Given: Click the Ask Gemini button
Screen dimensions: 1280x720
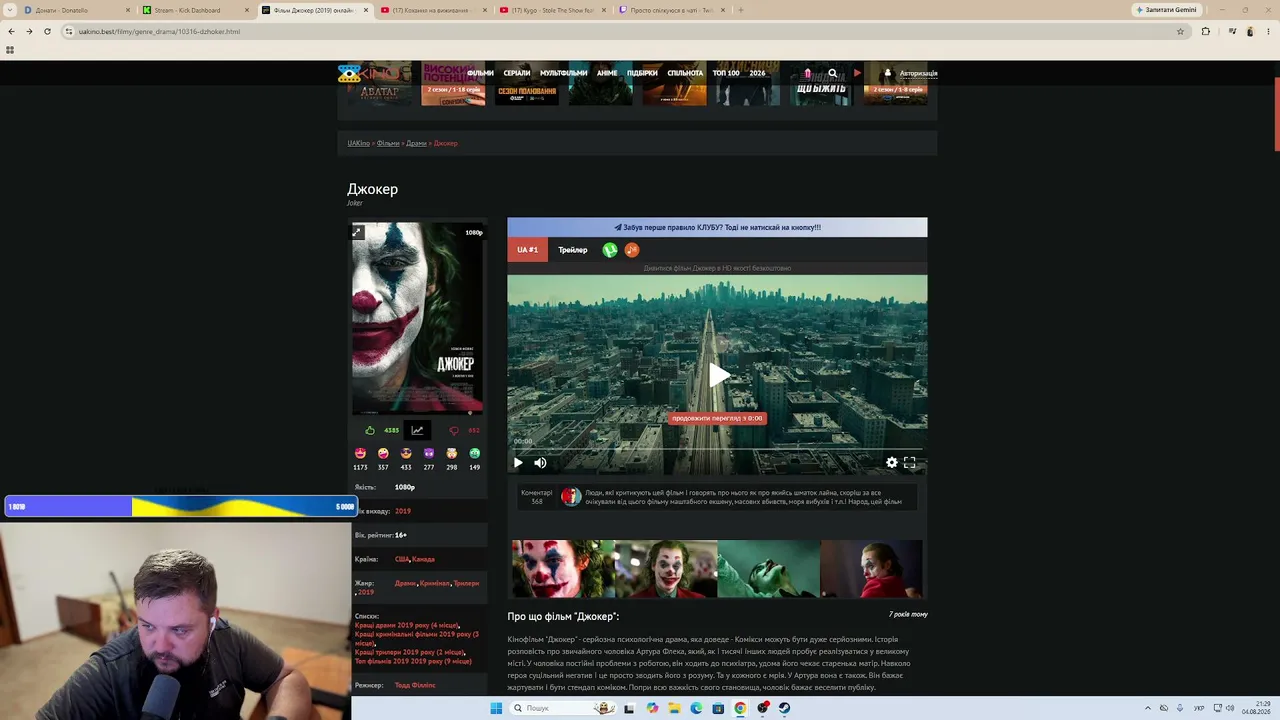Looking at the screenshot, I should point(1167,10).
